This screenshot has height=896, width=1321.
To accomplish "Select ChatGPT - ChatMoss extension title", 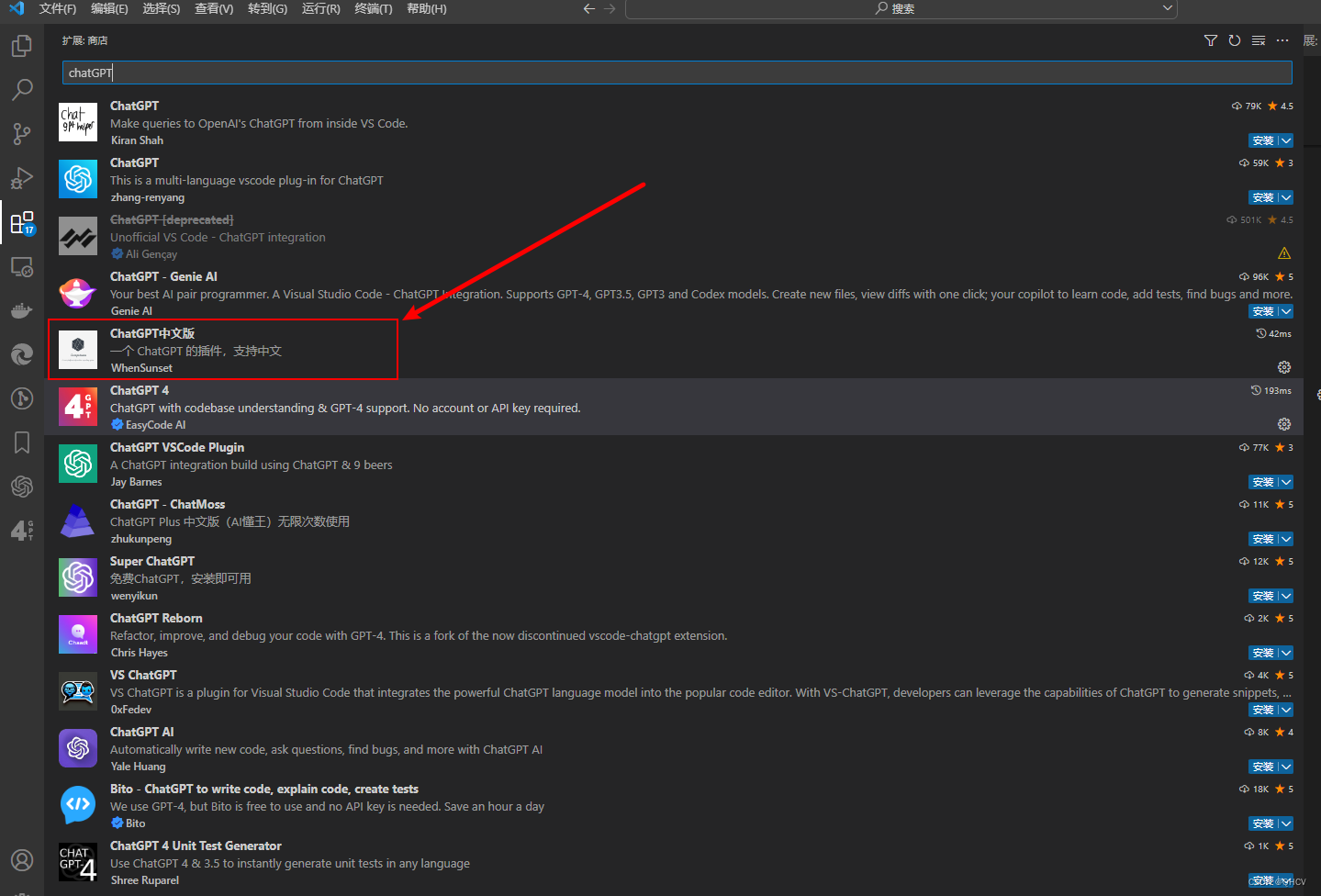I will [167, 504].
